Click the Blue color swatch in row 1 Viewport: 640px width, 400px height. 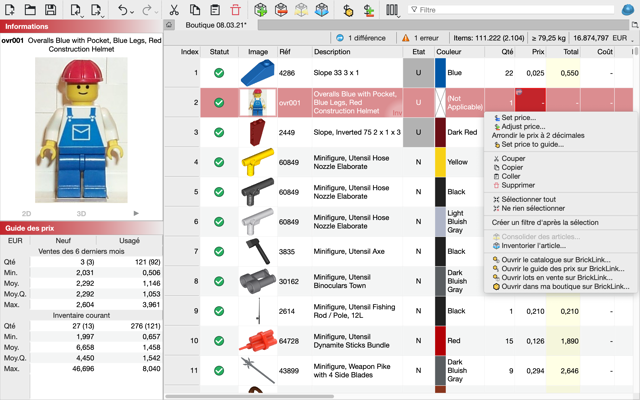pos(440,73)
